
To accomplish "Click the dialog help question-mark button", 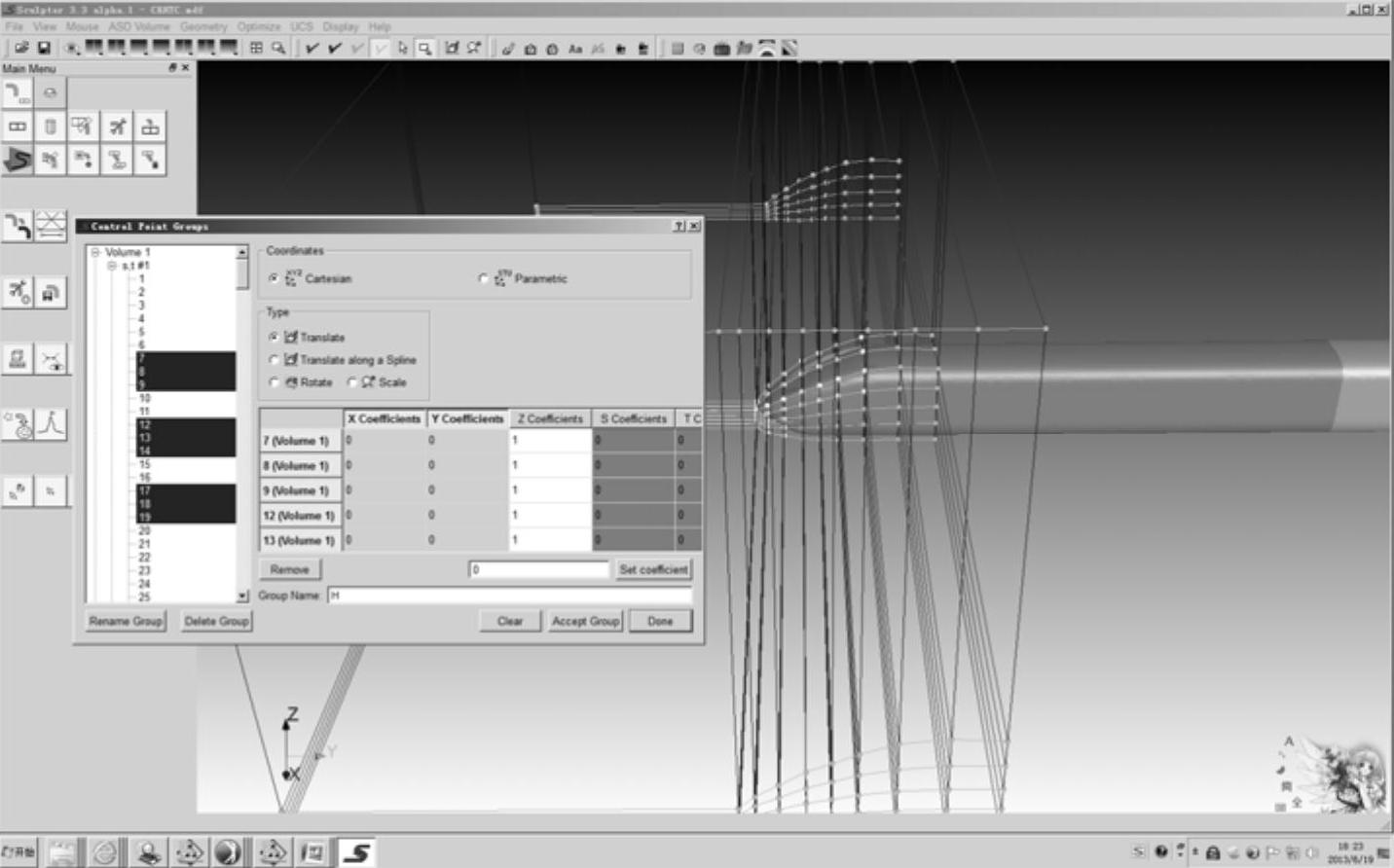I will pyautogui.click(x=679, y=226).
